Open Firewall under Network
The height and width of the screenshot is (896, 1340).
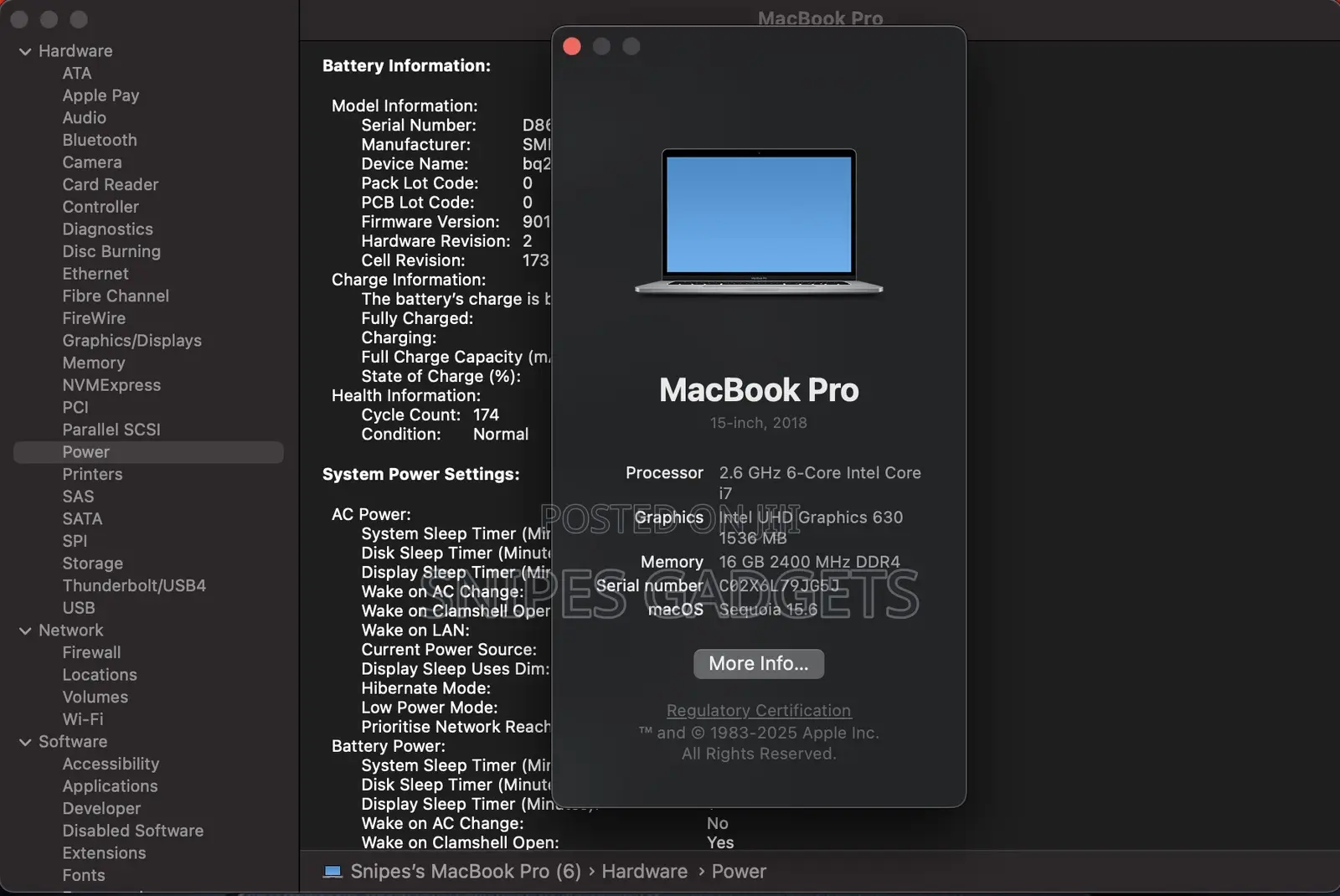tap(91, 652)
